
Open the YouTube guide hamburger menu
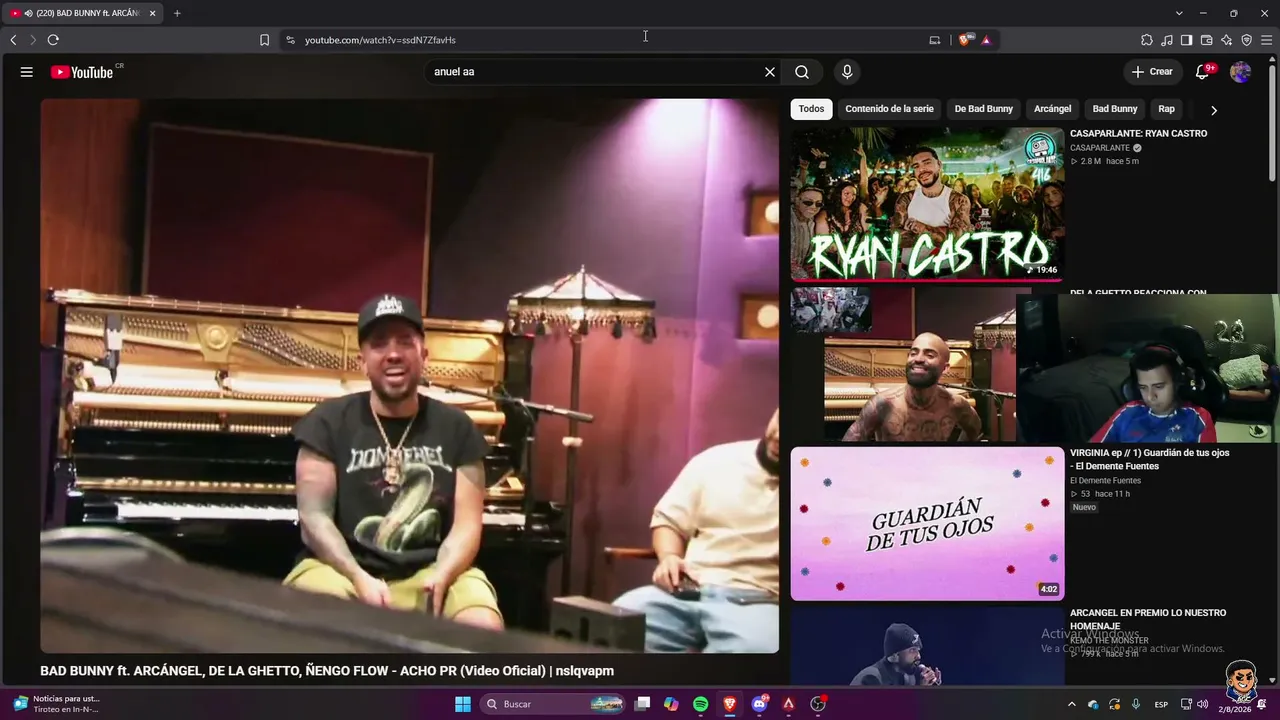pos(27,72)
